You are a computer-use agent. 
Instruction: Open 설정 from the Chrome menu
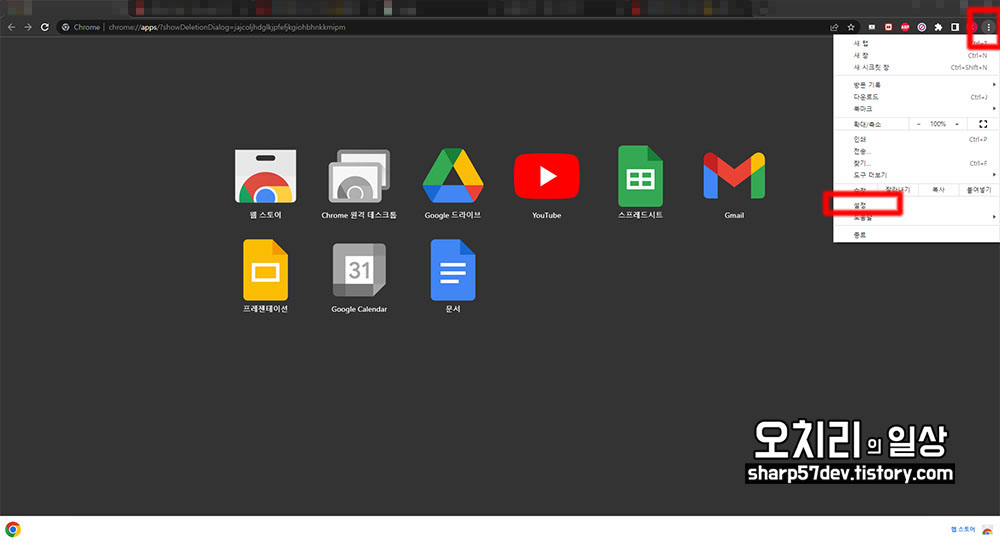click(916, 205)
